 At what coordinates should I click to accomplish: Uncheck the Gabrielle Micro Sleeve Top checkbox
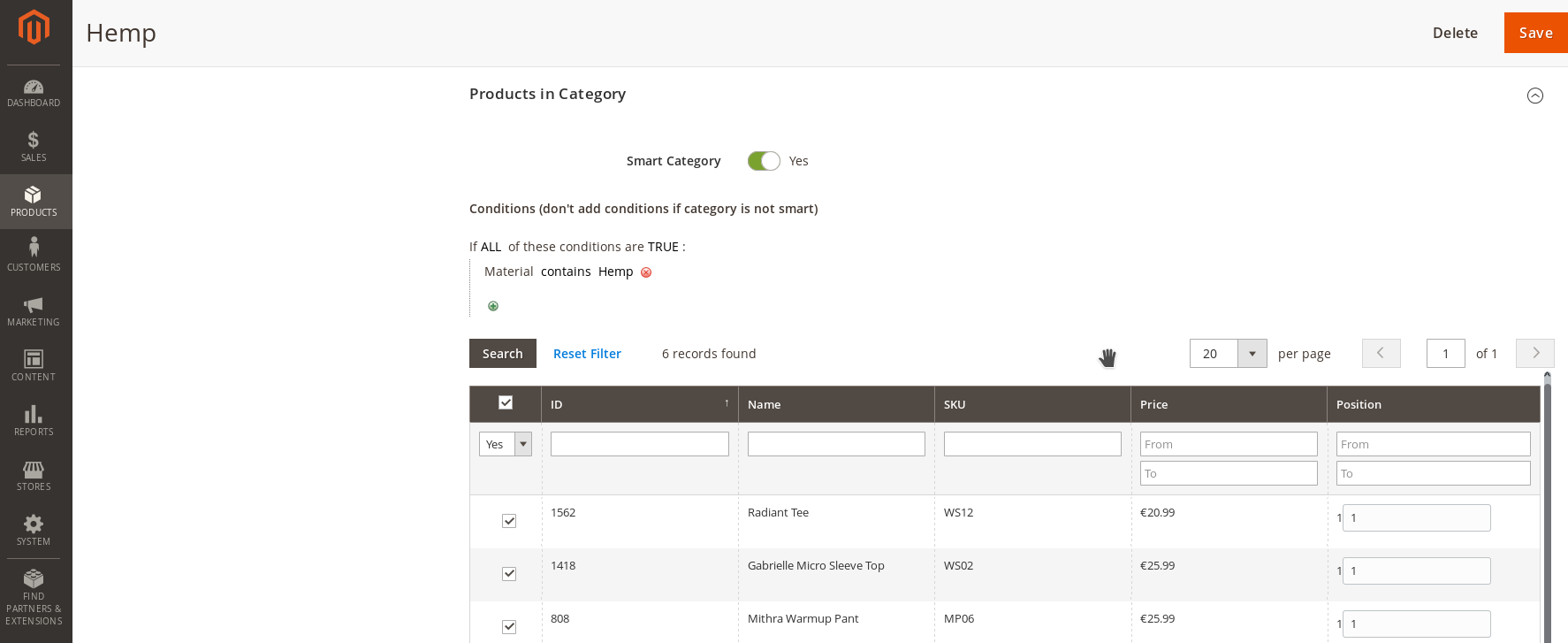click(x=509, y=574)
